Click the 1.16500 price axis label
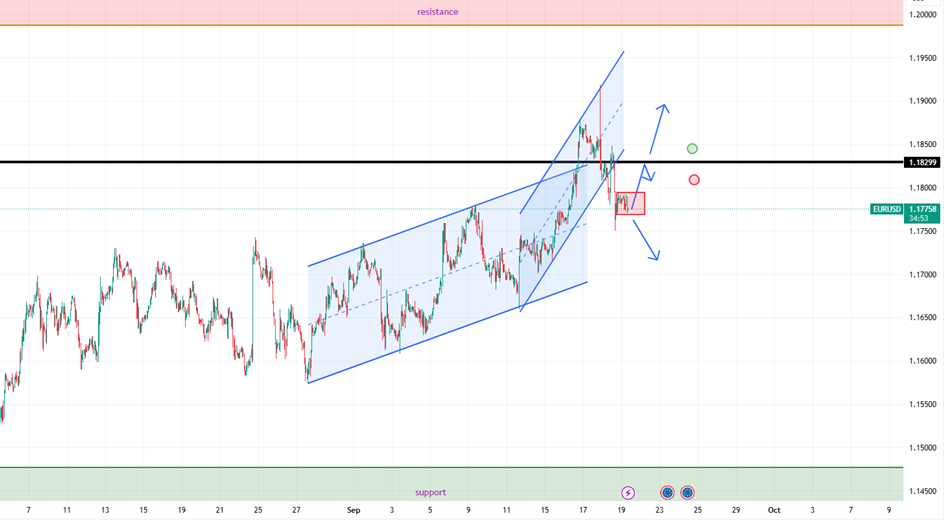The height and width of the screenshot is (522, 950). 922,318
